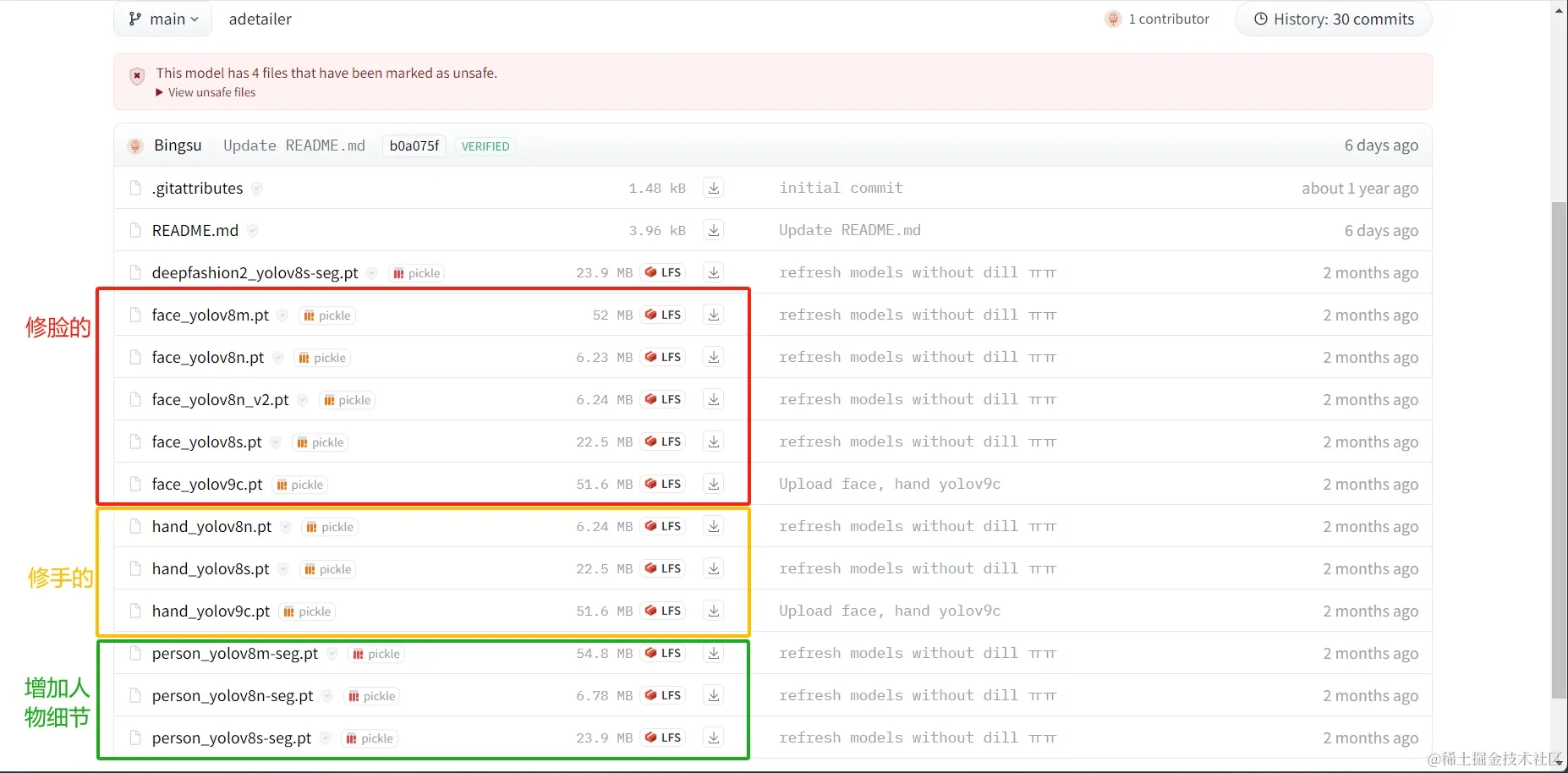The width and height of the screenshot is (1568, 773).
Task: Click the safety check icon beside .gitattributes
Action: tap(257, 188)
